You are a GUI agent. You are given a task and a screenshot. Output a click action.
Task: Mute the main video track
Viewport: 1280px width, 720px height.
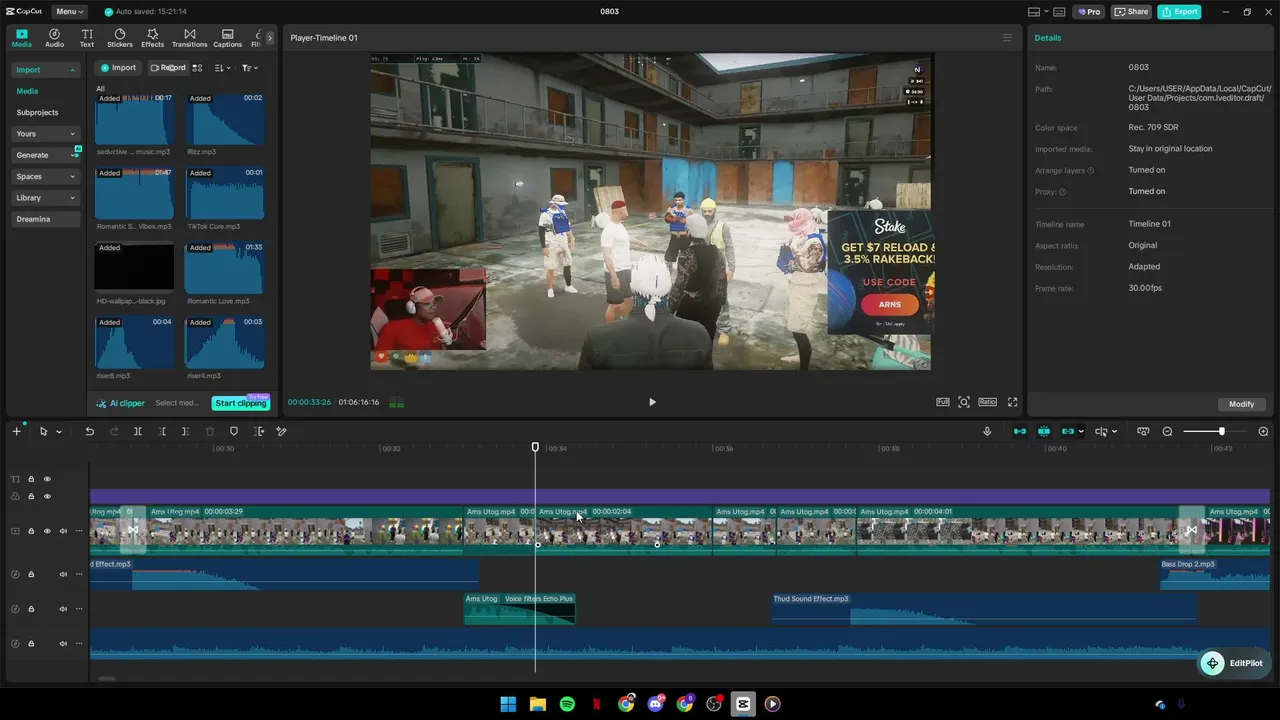(63, 531)
